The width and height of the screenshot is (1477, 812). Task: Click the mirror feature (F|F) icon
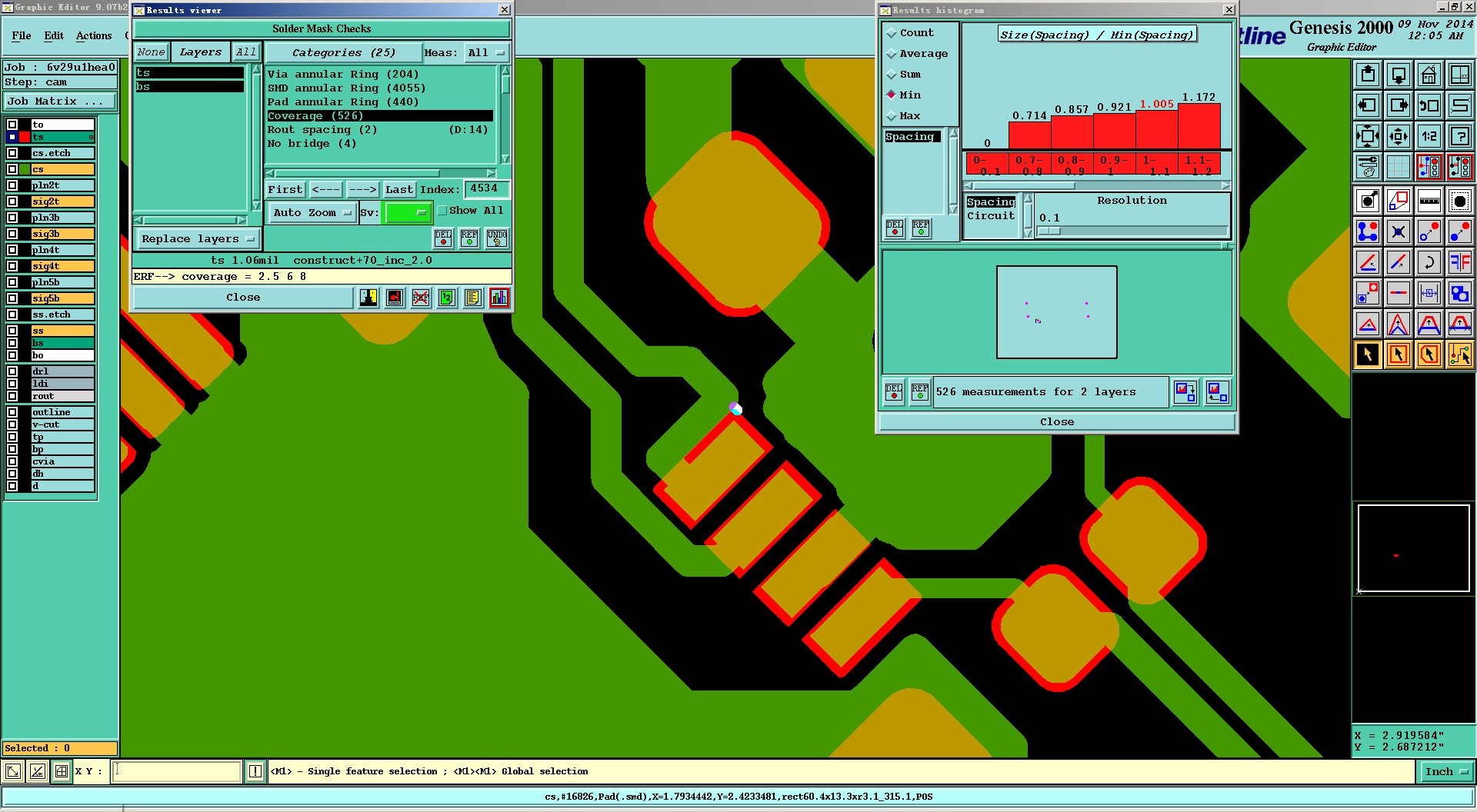coord(1459,262)
